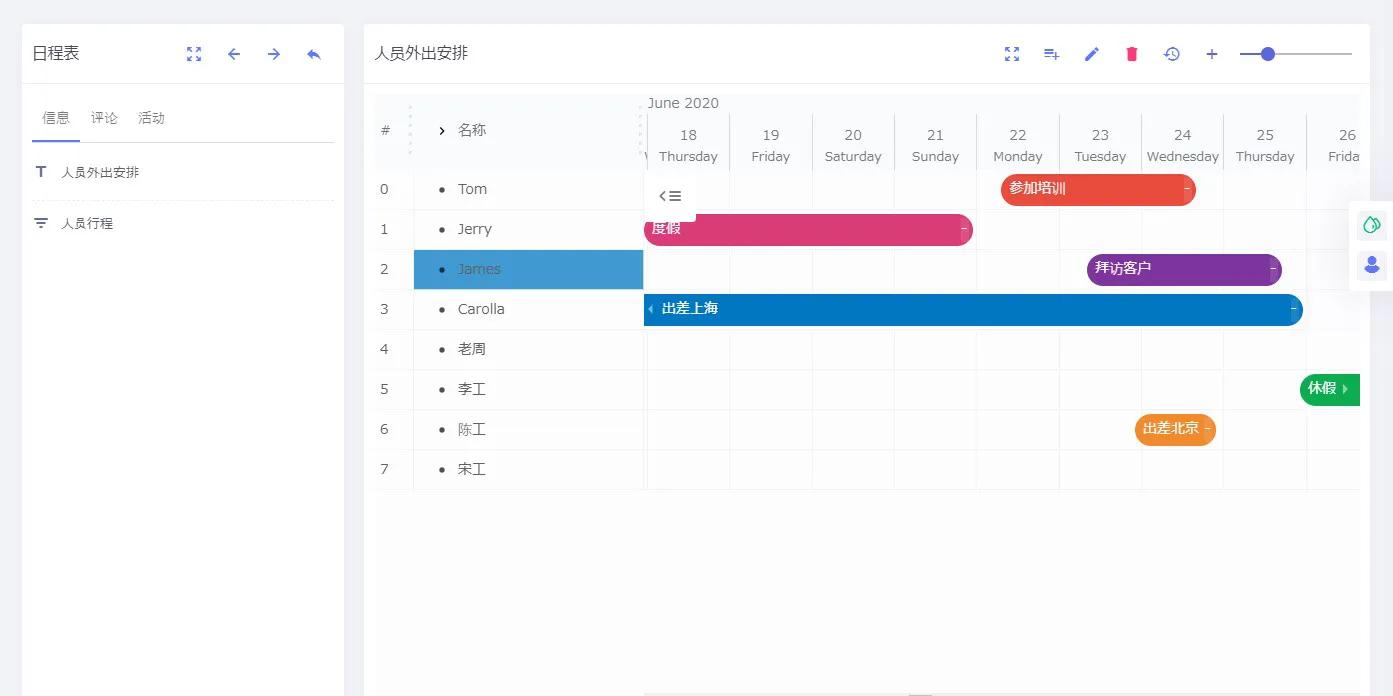Click the plus add icon

1212,54
